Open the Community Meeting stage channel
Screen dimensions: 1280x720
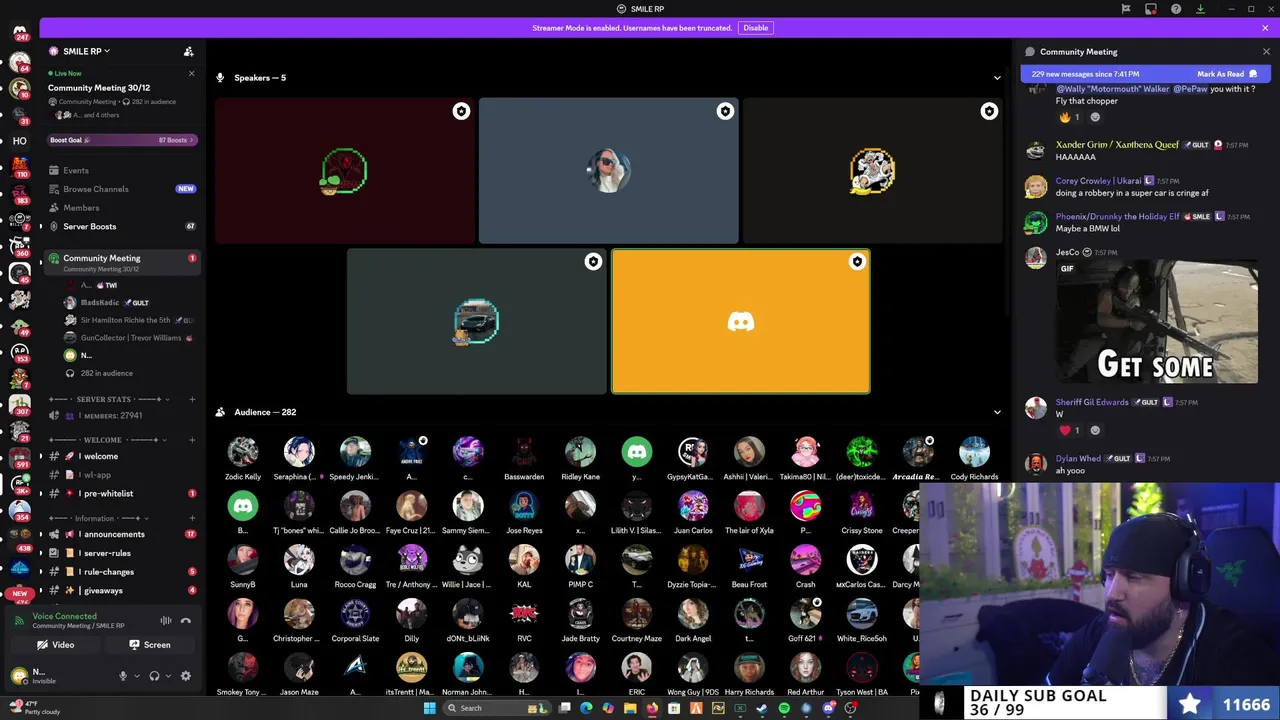(x=122, y=262)
